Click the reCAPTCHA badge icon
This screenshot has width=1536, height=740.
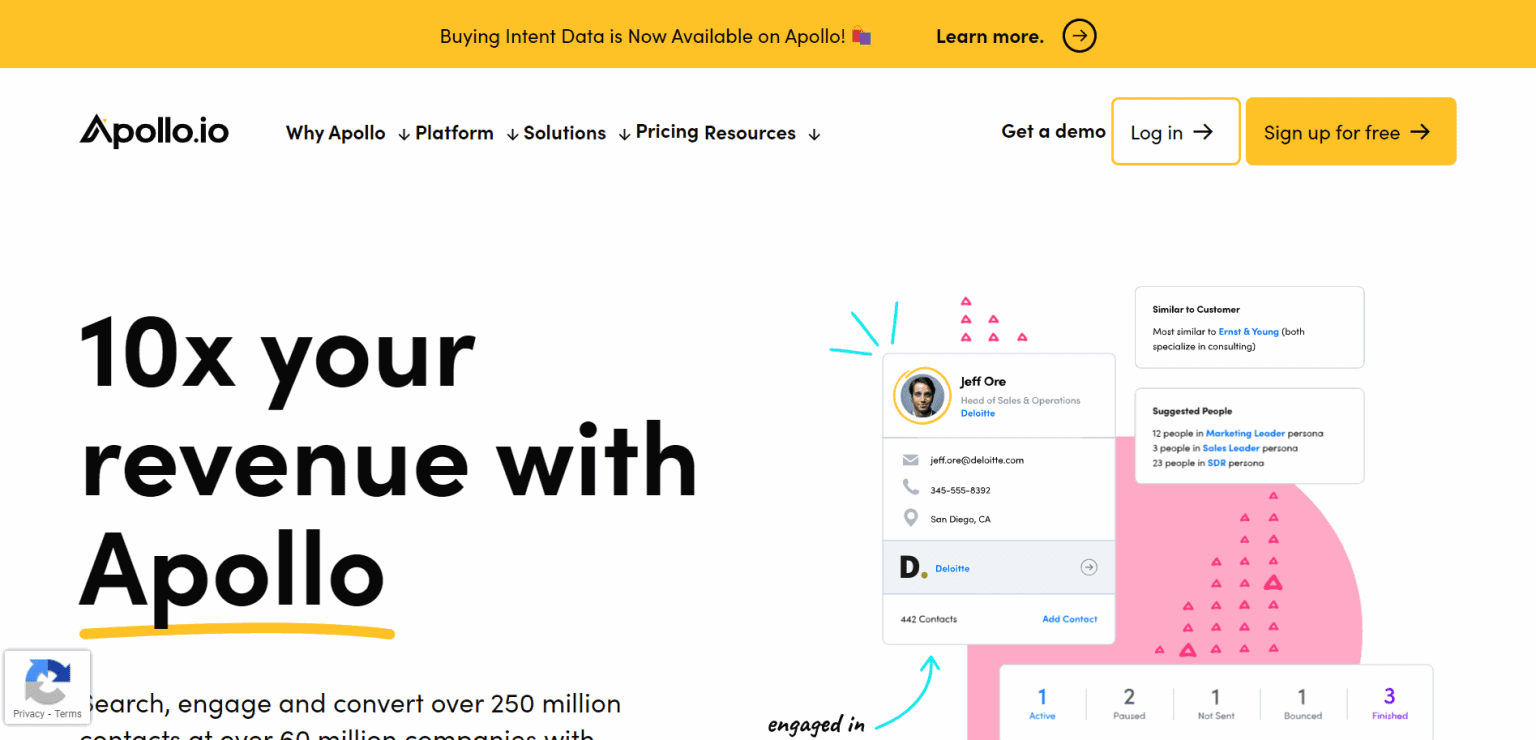click(x=47, y=680)
